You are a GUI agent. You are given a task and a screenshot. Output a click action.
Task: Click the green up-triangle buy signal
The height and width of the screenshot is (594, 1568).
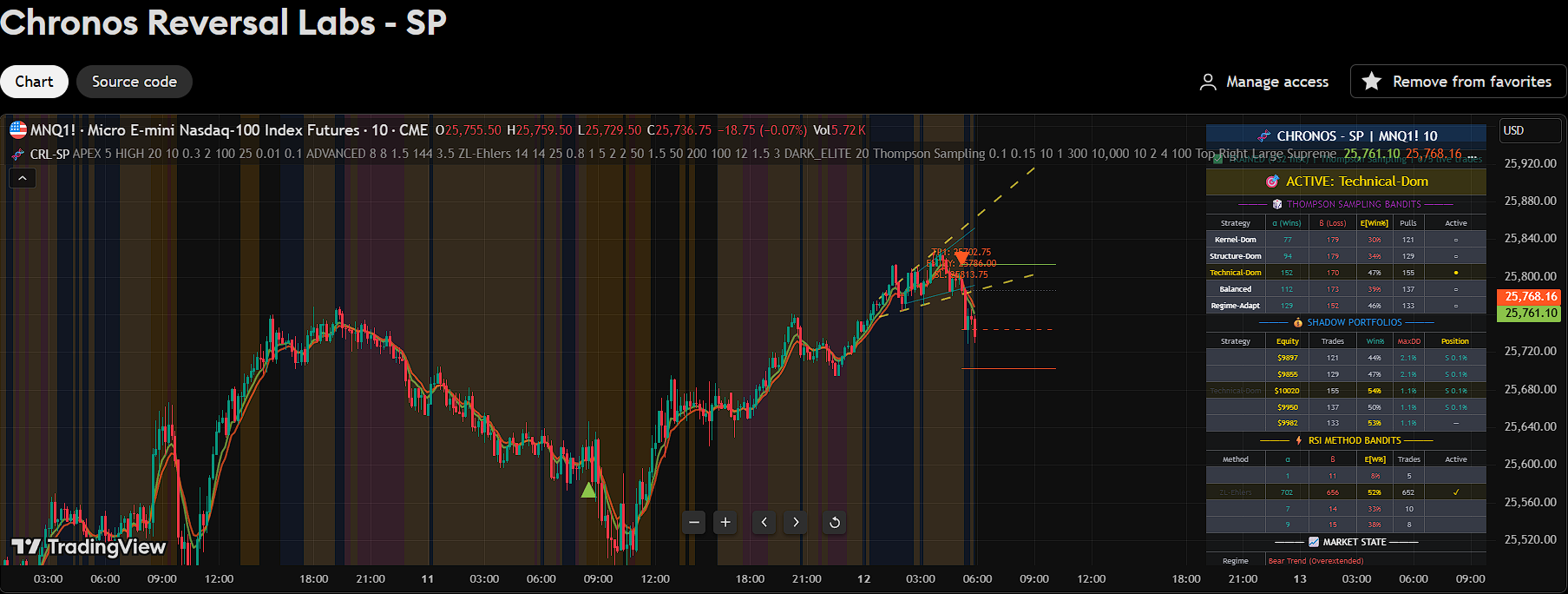pyautogui.click(x=588, y=490)
